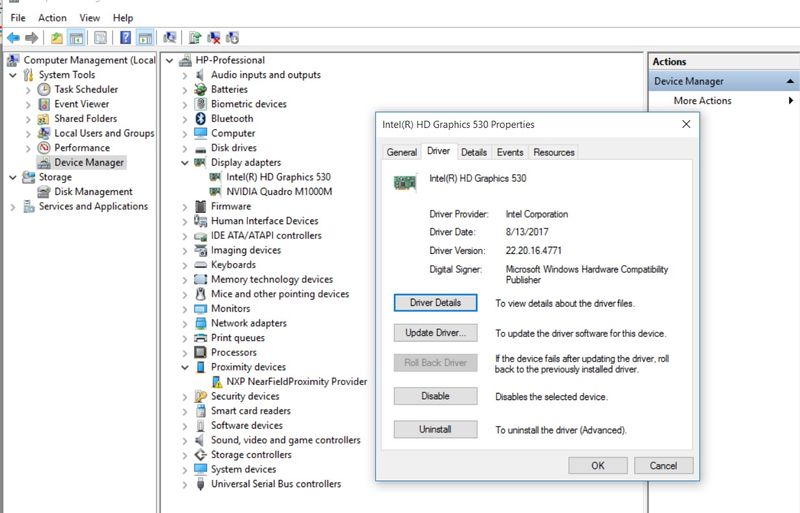Click the Back arrow in the toolbar

point(13,38)
